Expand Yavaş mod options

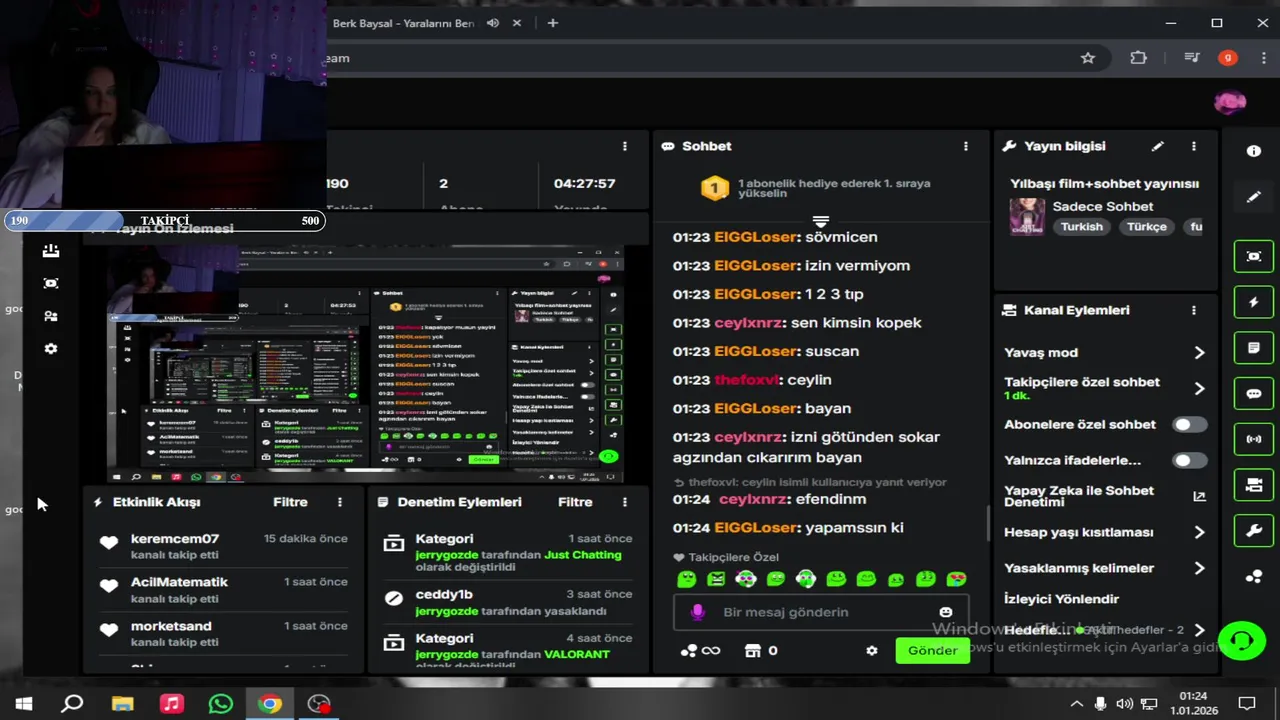(1199, 353)
